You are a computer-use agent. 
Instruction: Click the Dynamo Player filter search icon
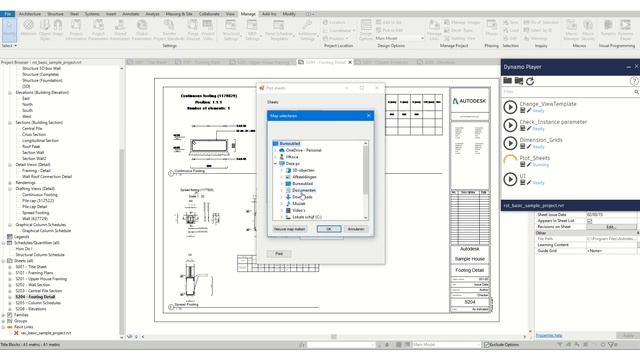pos(636,92)
